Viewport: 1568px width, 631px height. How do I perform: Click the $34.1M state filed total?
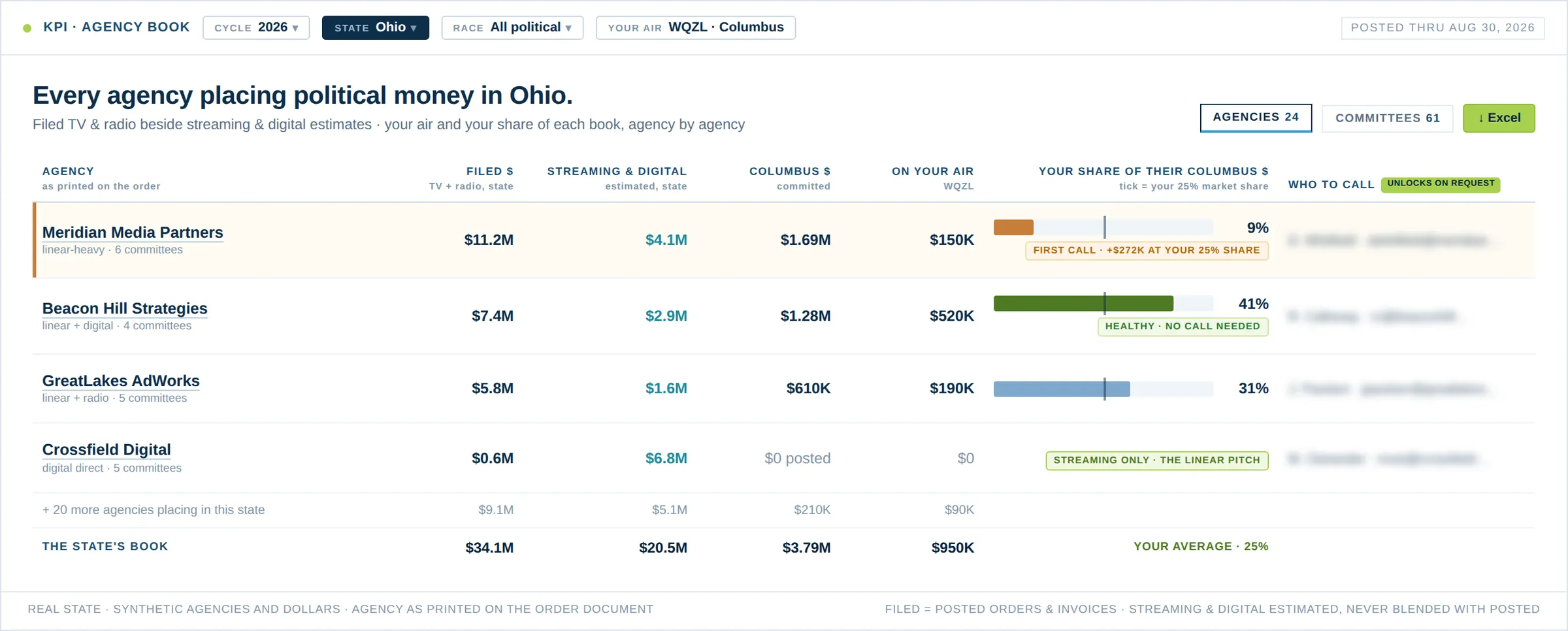coord(489,547)
